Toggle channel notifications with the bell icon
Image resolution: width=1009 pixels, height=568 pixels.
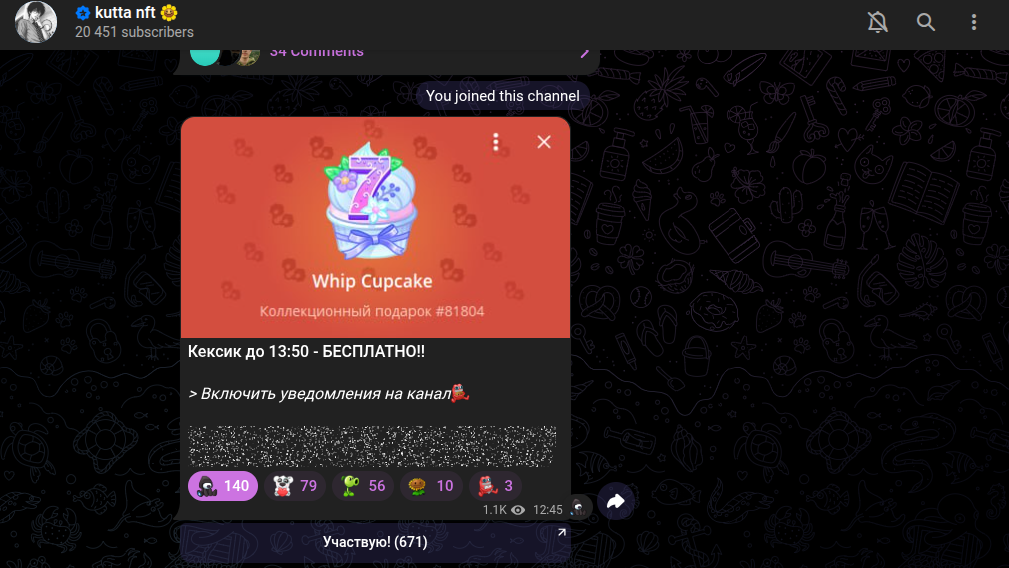coord(877,22)
